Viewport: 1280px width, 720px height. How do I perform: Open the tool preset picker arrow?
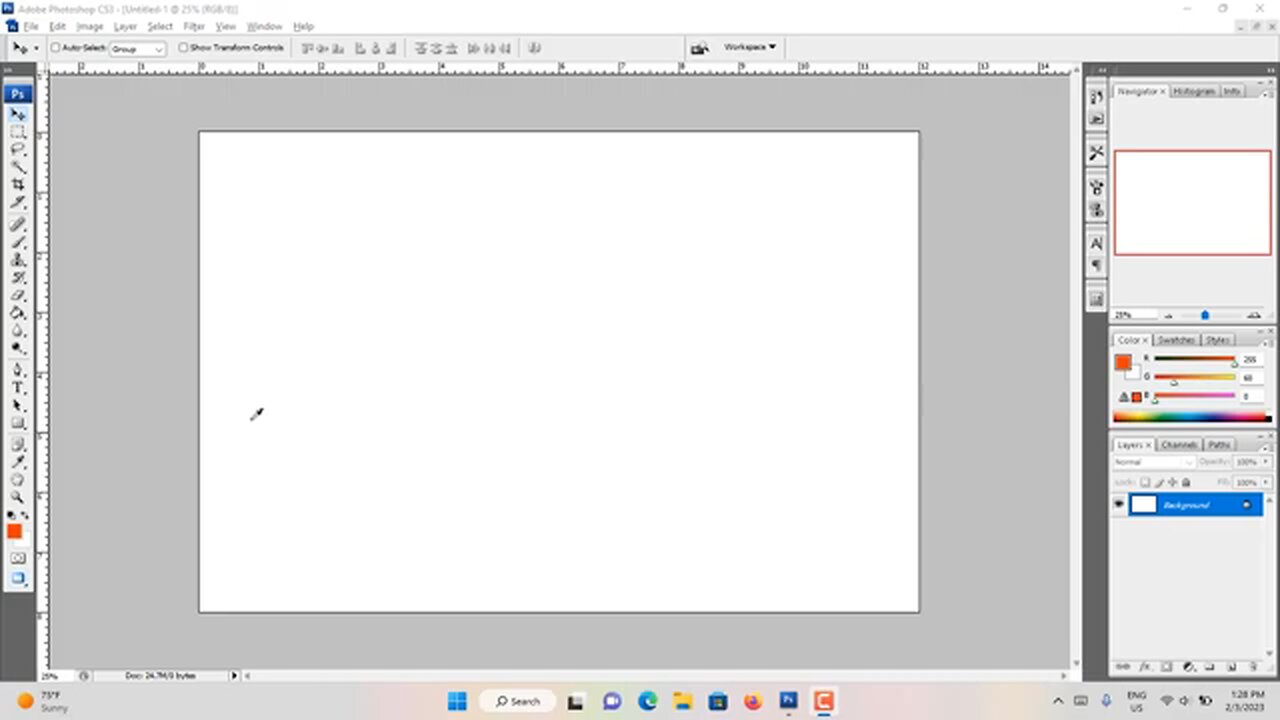point(36,47)
